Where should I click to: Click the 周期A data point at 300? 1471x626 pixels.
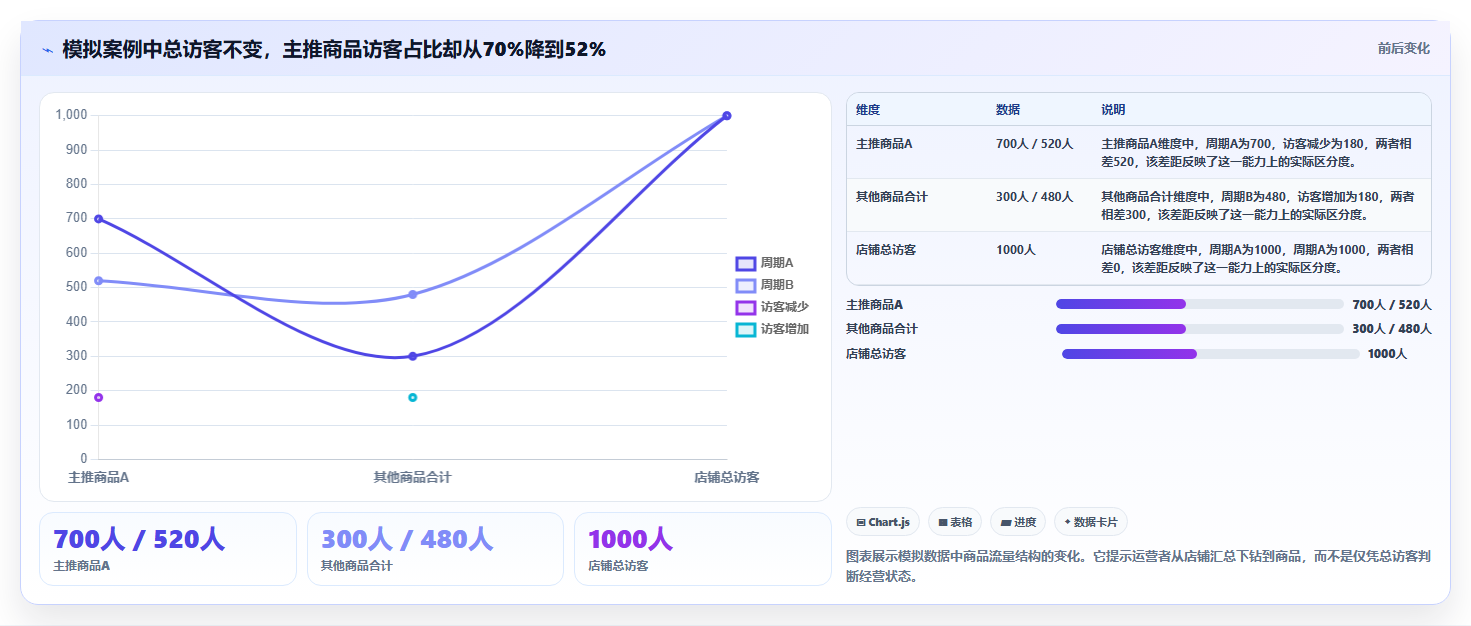412,356
